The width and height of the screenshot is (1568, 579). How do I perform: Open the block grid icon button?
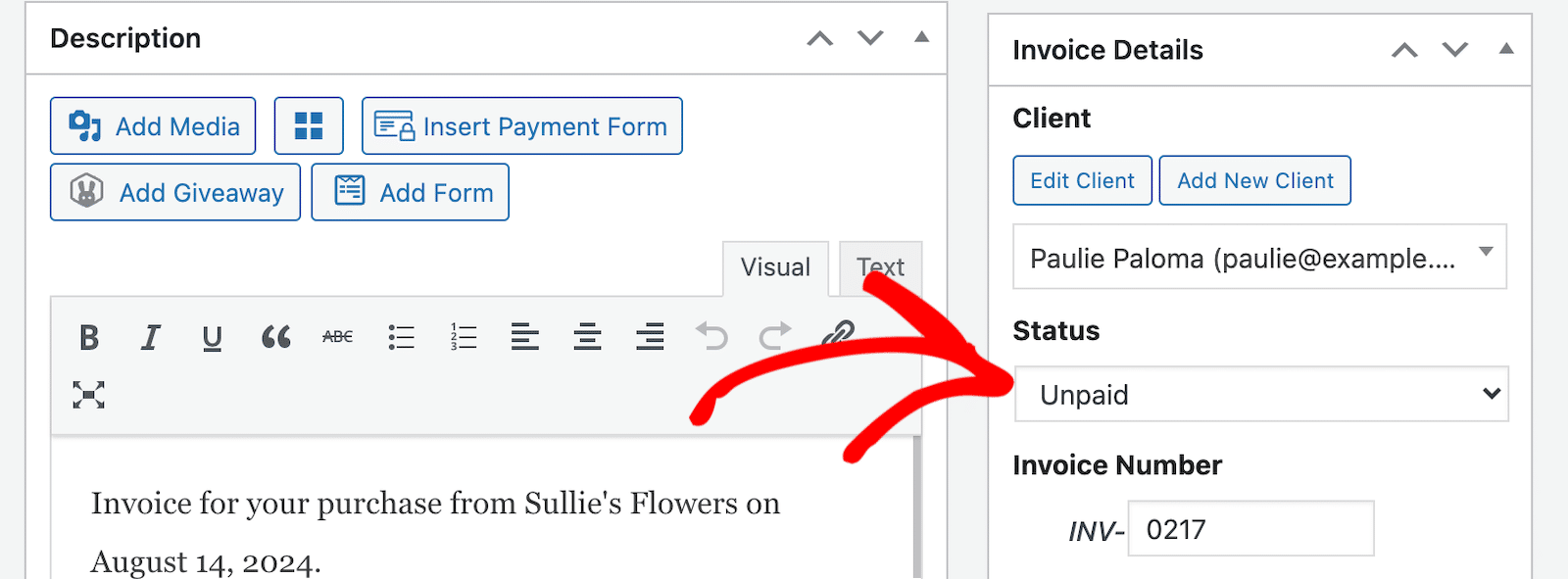click(309, 125)
